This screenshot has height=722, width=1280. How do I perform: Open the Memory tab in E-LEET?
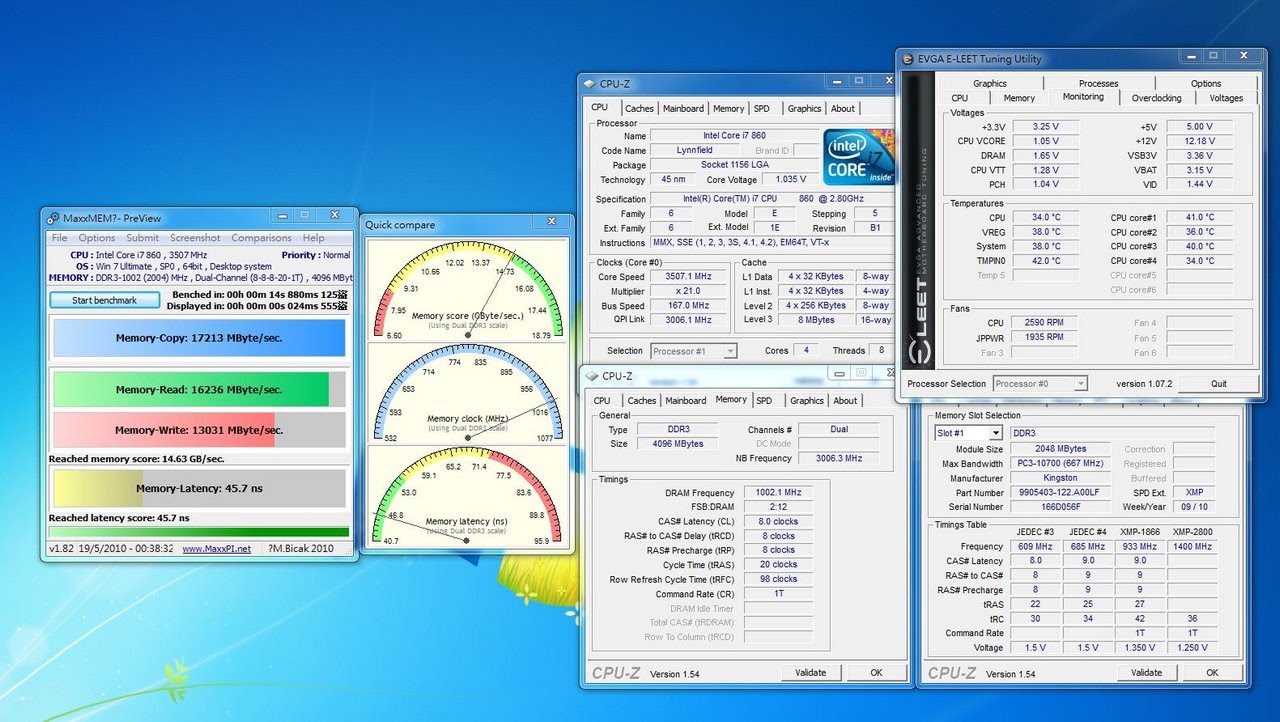pos(1019,98)
